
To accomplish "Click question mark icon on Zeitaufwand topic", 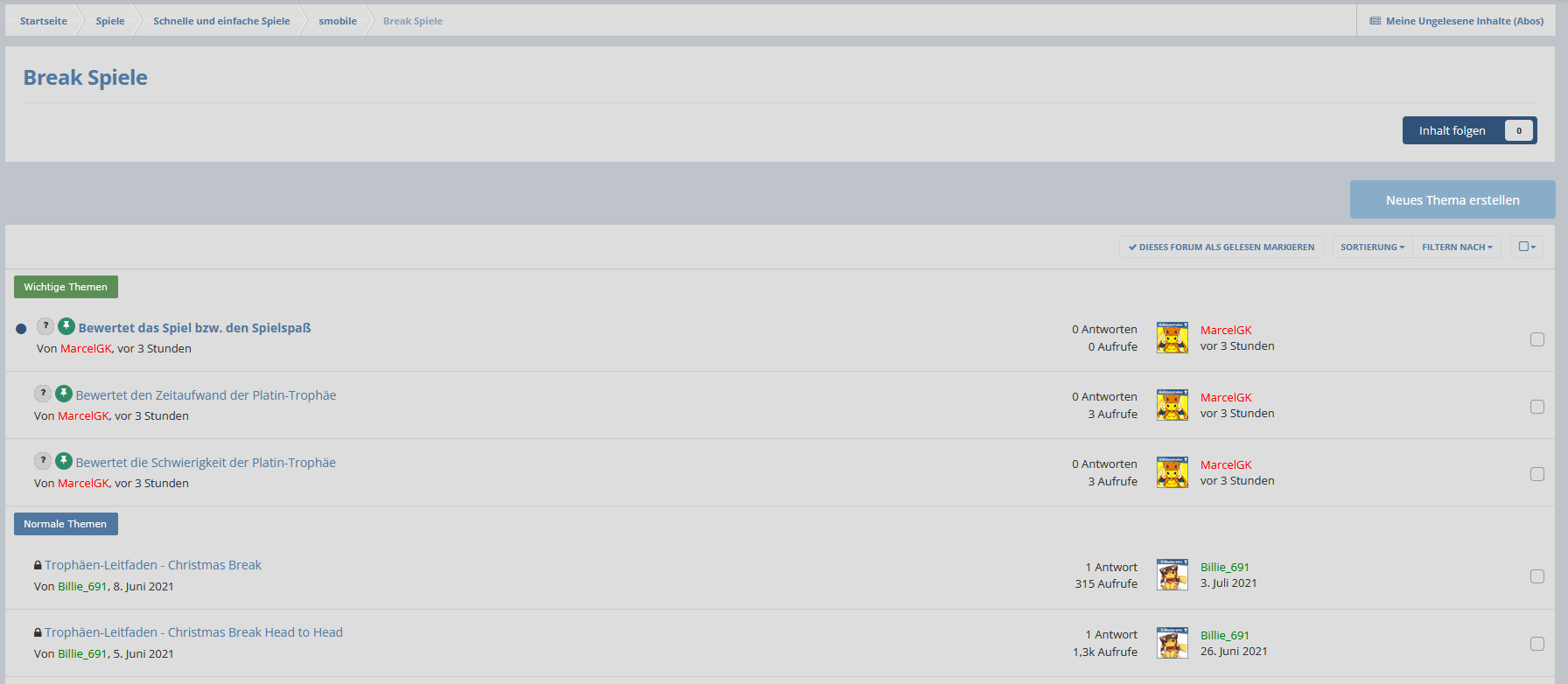I will (x=43, y=394).
